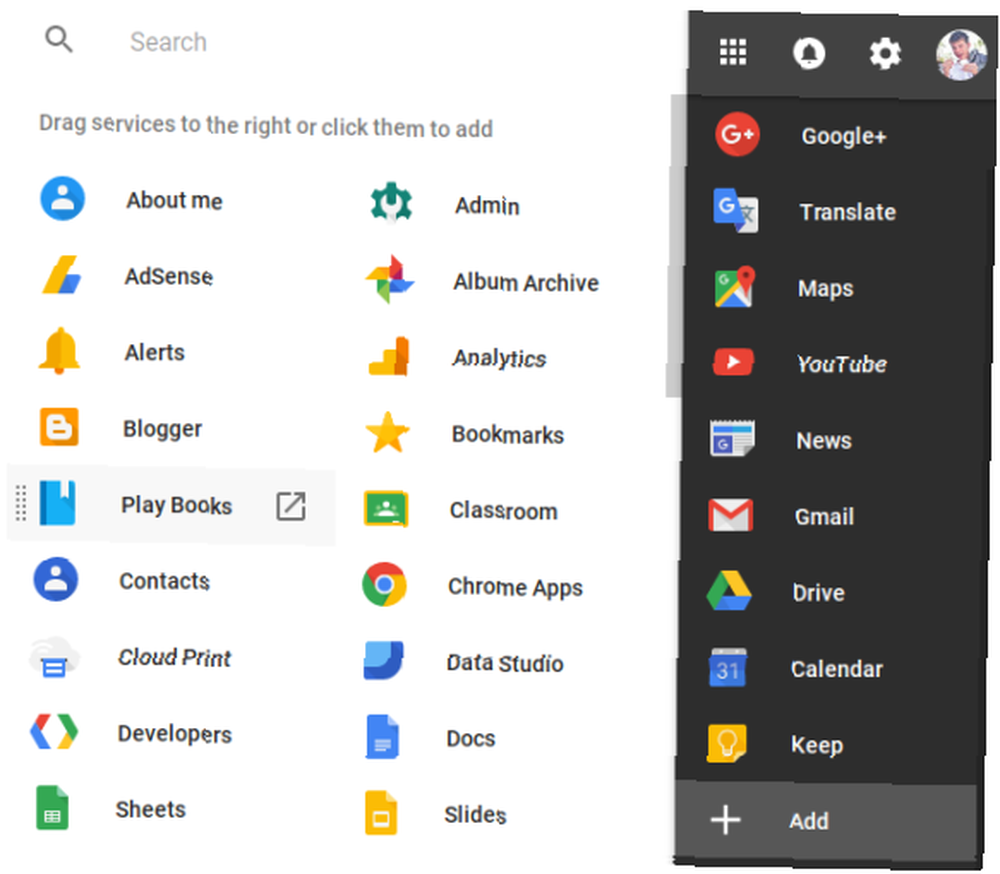Screen dimensions: 1000x874
Task: Click the Chrome Apps icon
Action: click(385, 584)
